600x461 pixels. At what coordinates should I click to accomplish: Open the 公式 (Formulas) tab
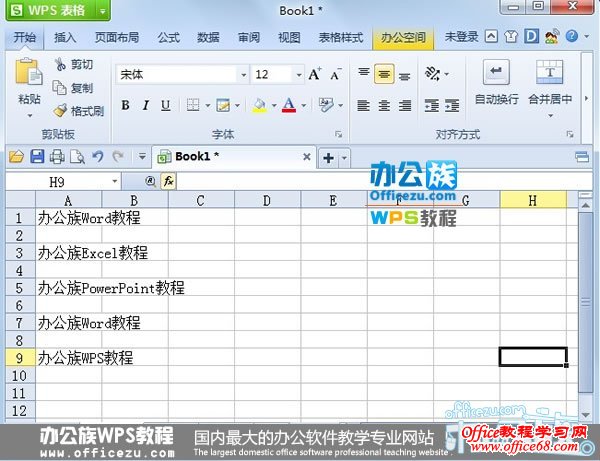(168, 37)
